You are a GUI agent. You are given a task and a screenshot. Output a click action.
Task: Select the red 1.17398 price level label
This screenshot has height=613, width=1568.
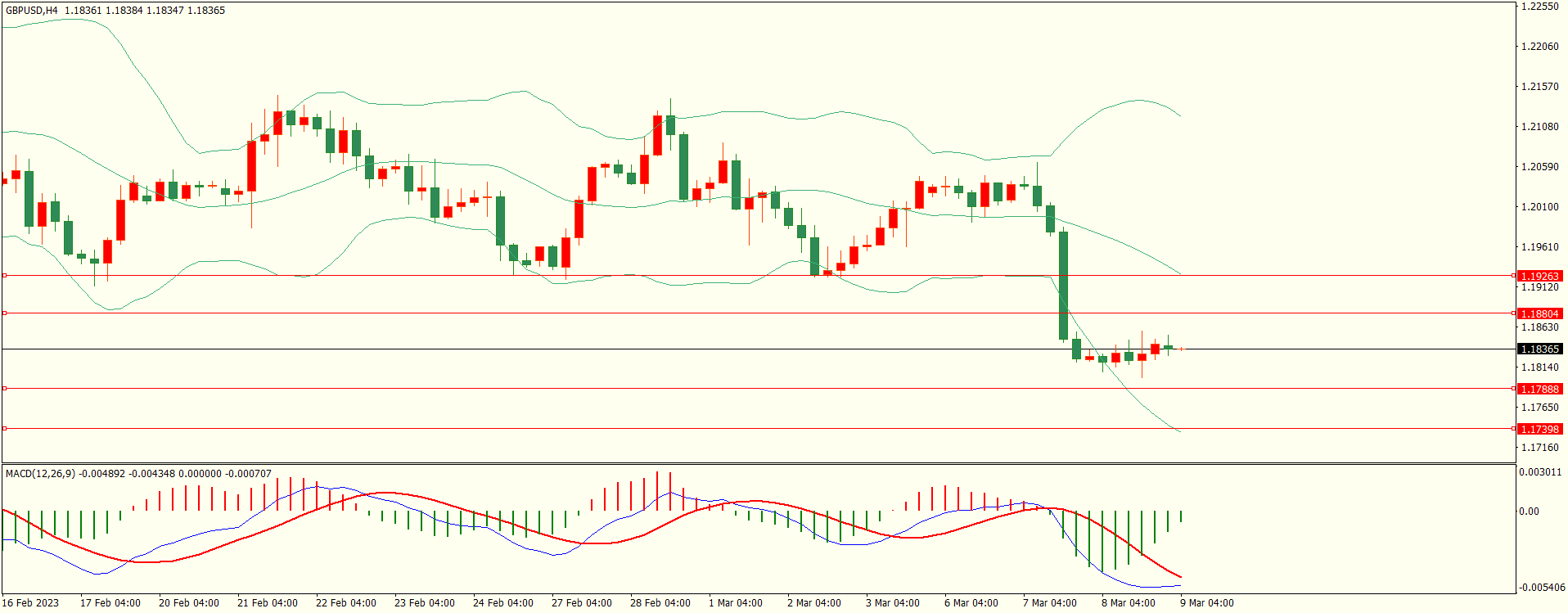tap(1539, 429)
